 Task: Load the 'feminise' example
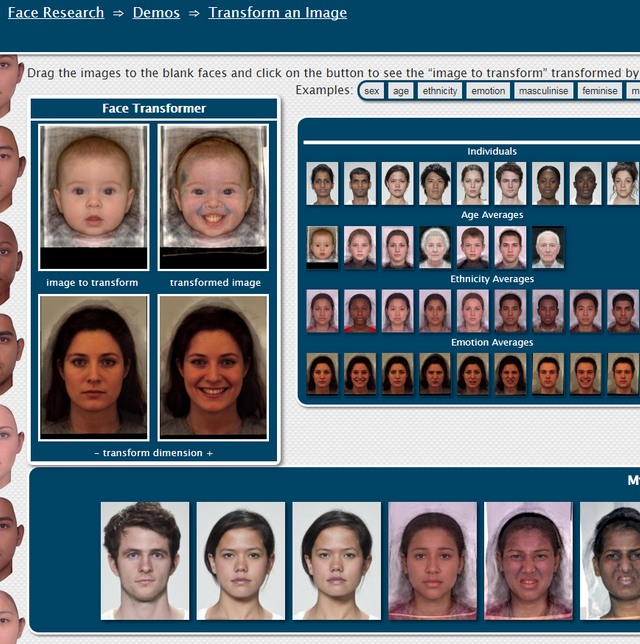[600, 91]
